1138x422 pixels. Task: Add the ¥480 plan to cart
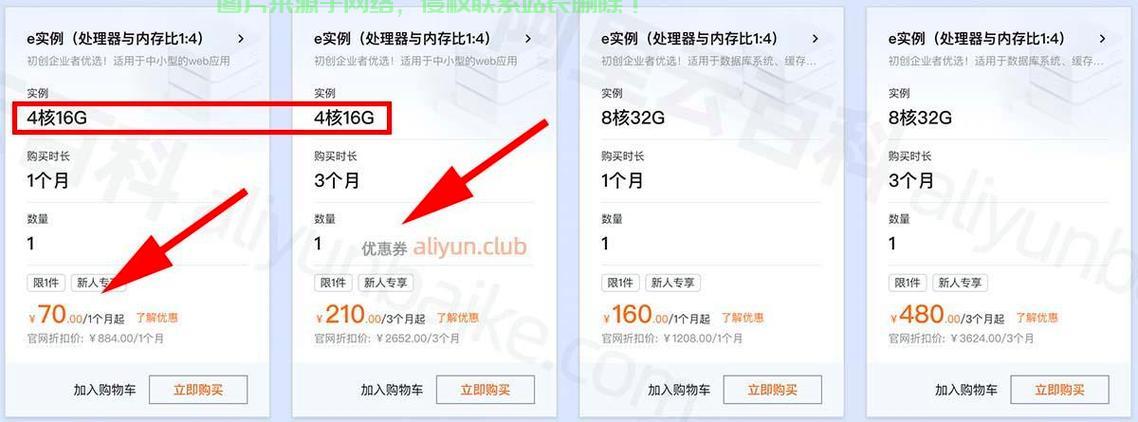(966, 390)
